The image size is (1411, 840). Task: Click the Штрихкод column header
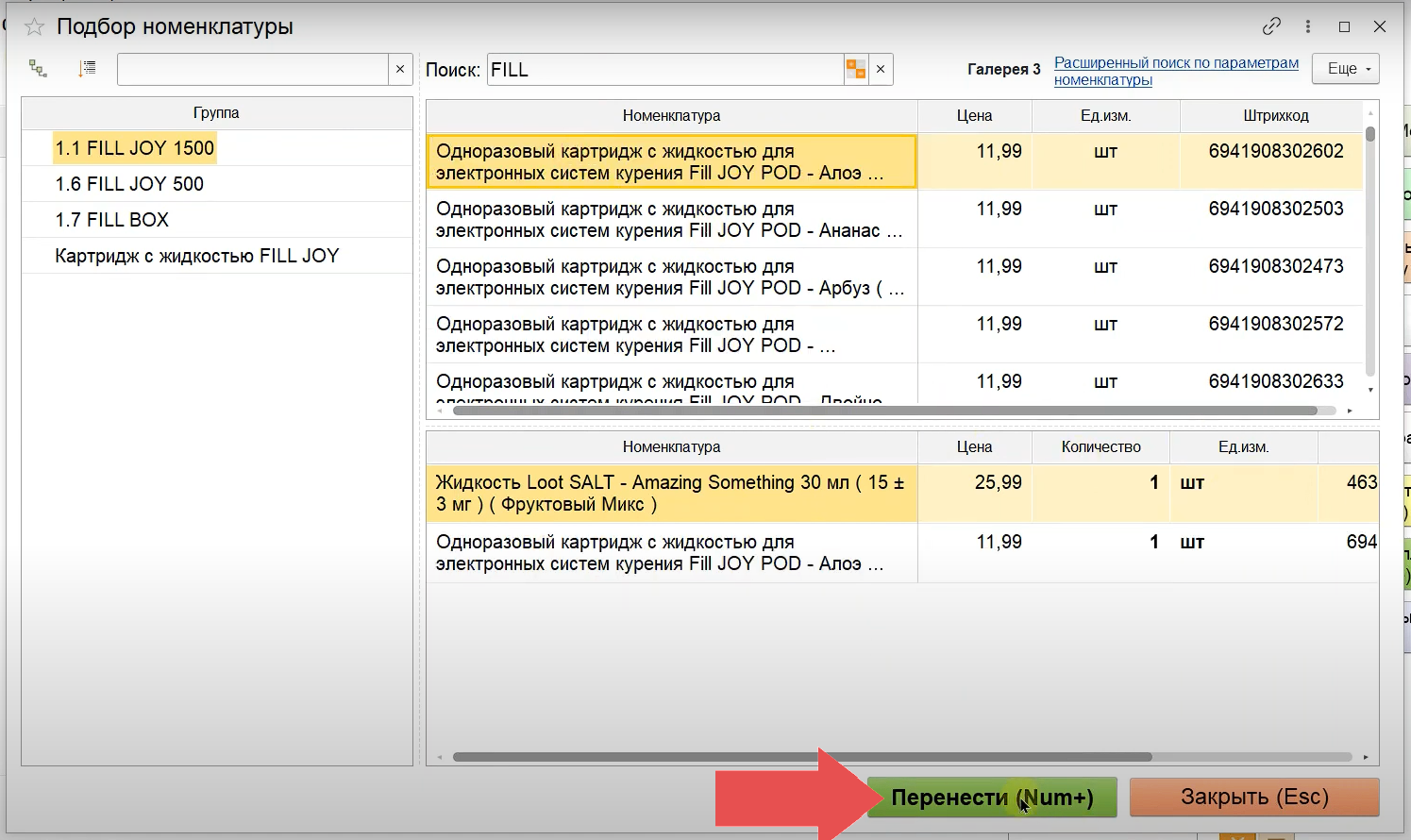1275,115
